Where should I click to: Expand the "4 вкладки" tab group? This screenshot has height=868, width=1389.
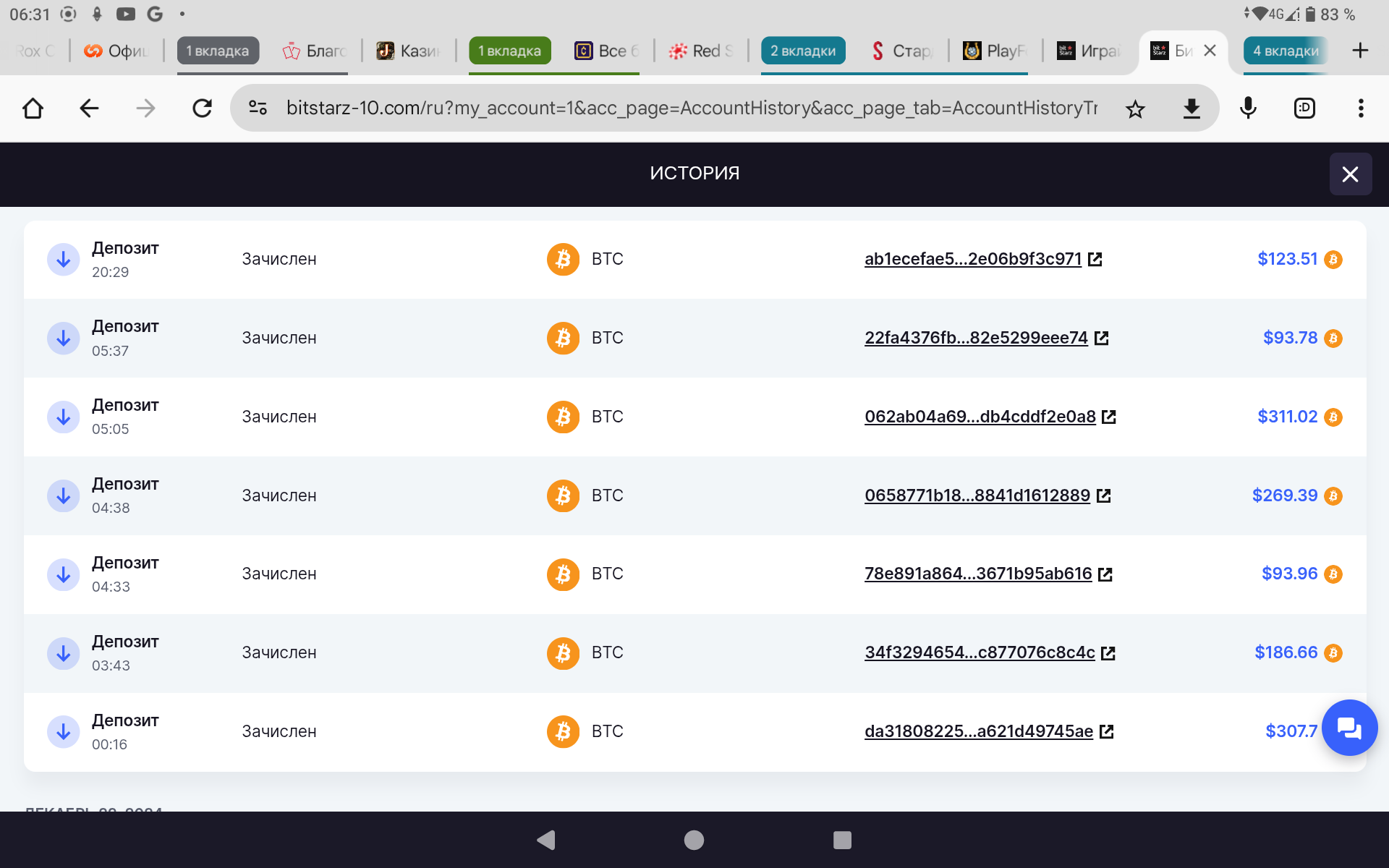coord(1286,51)
